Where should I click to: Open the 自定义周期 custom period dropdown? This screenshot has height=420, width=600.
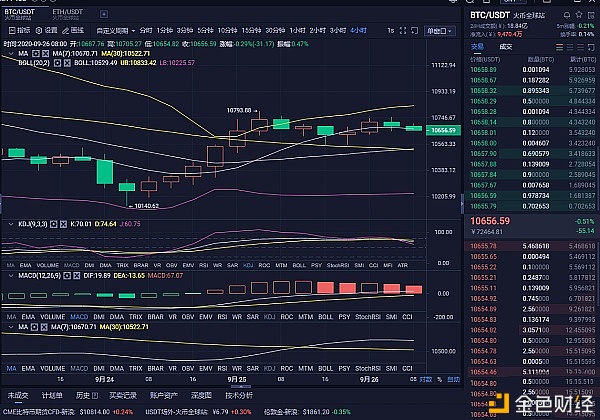click(x=116, y=31)
